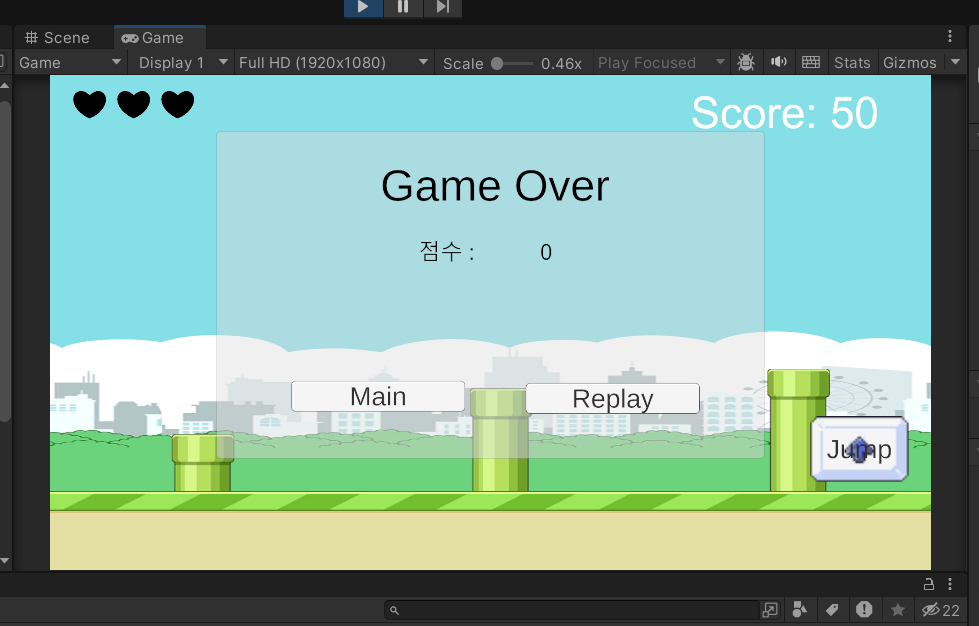Click the Play button in the toolbar
The height and width of the screenshot is (626, 979).
(x=363, y=7)
